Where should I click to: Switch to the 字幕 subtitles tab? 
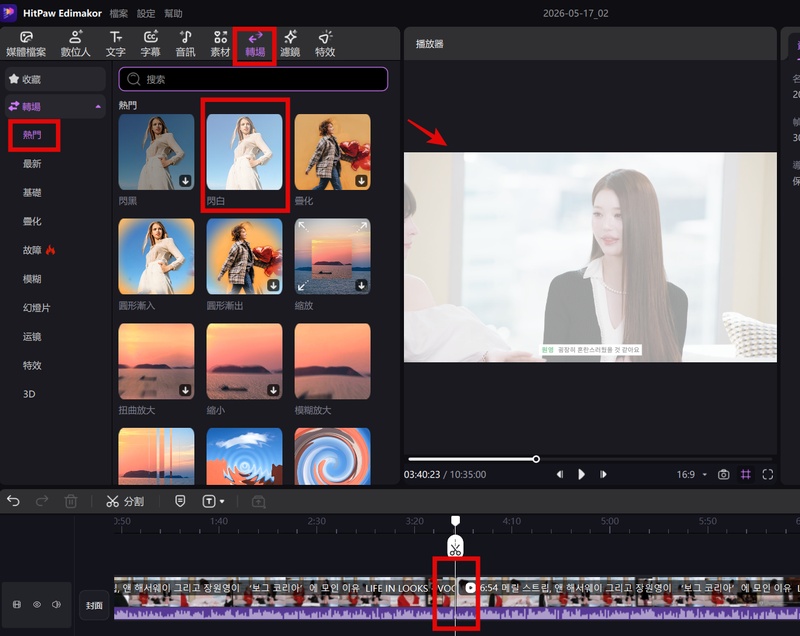click(151, 44)
